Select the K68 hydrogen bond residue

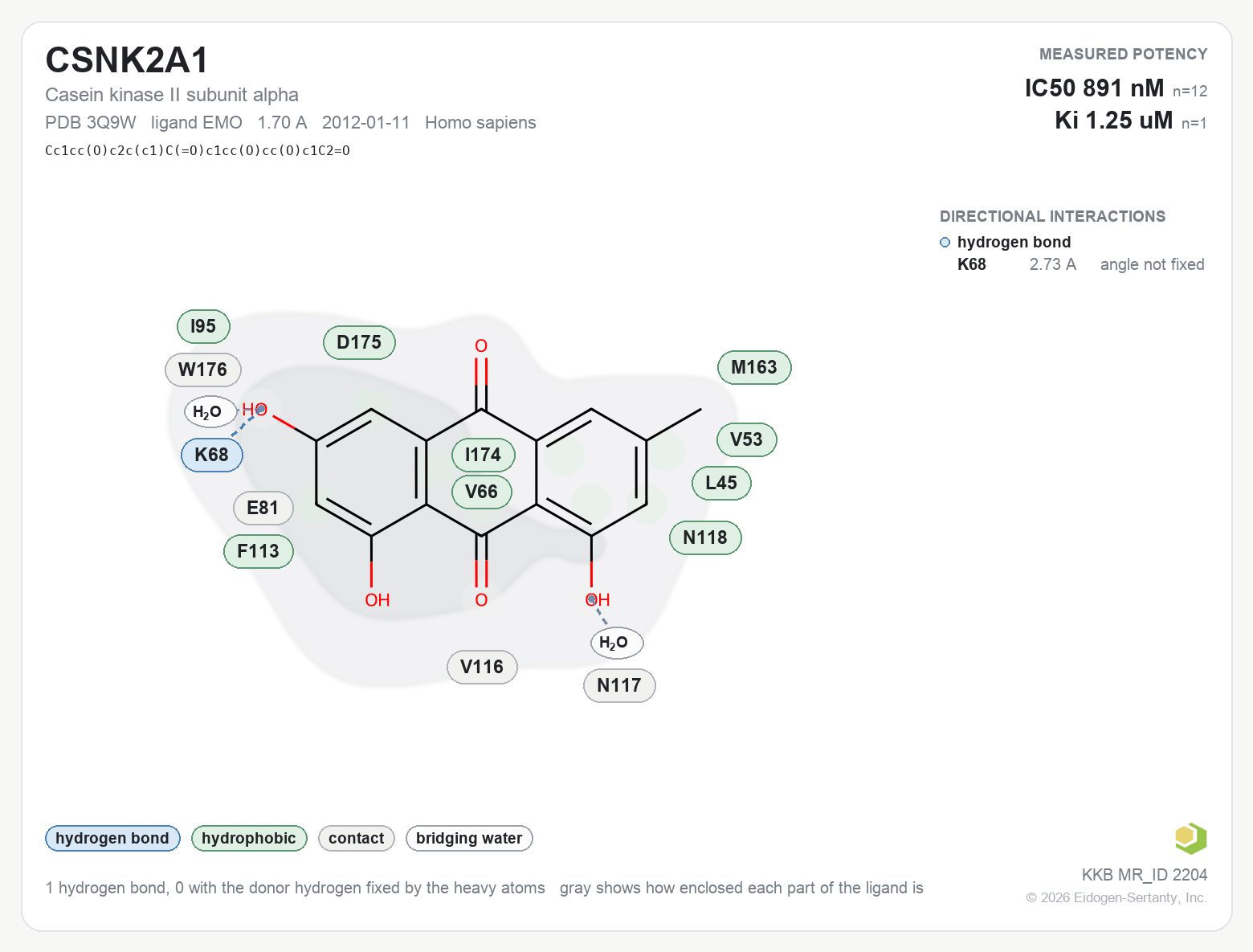[212, 455]
